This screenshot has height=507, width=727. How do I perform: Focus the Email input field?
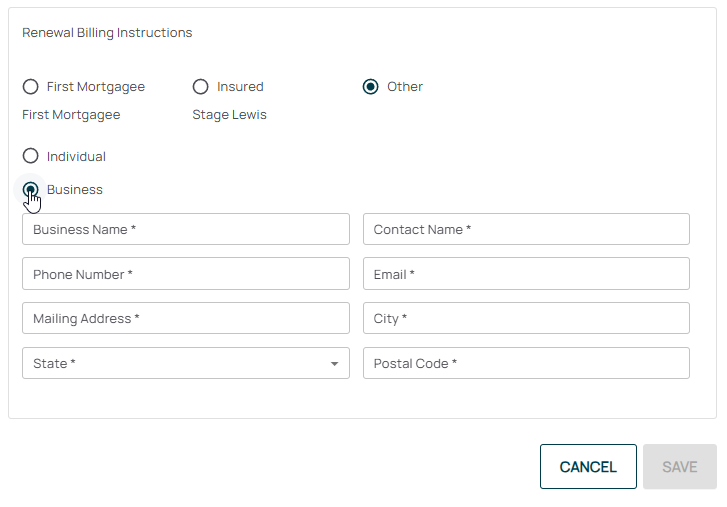tap(526, 274)
